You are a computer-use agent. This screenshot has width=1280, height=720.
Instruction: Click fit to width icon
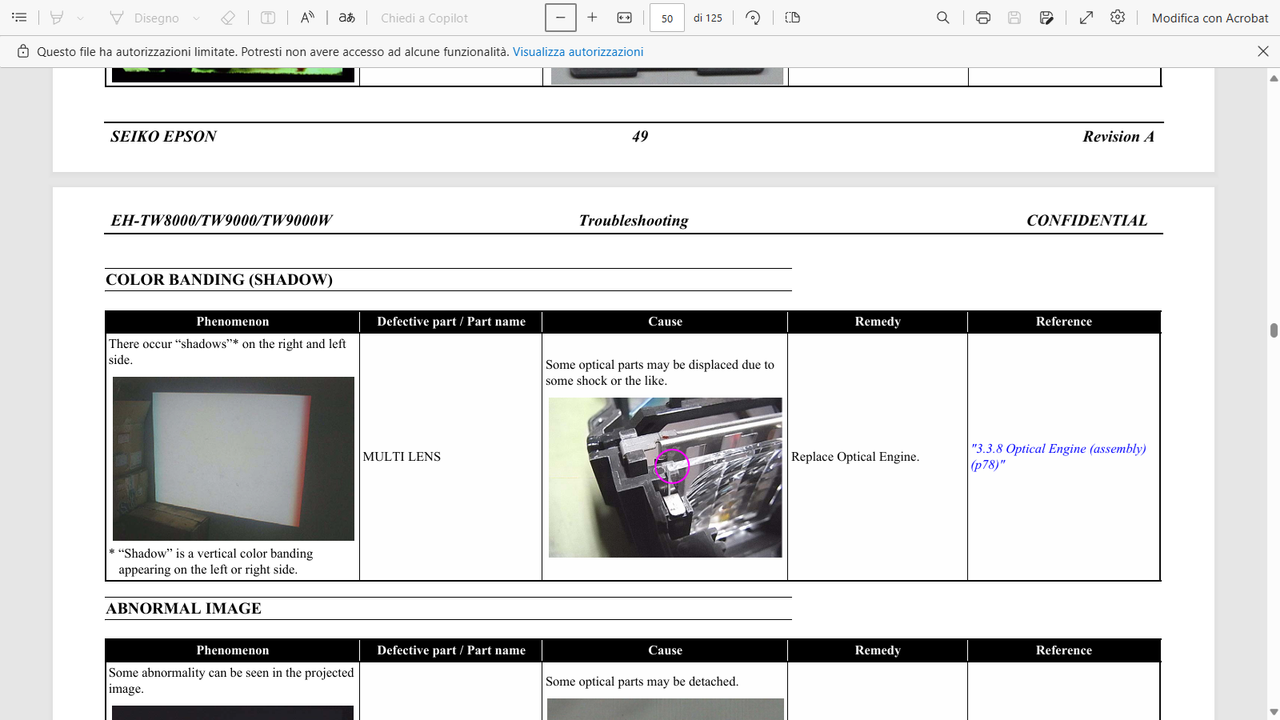[x=624, y=18]
